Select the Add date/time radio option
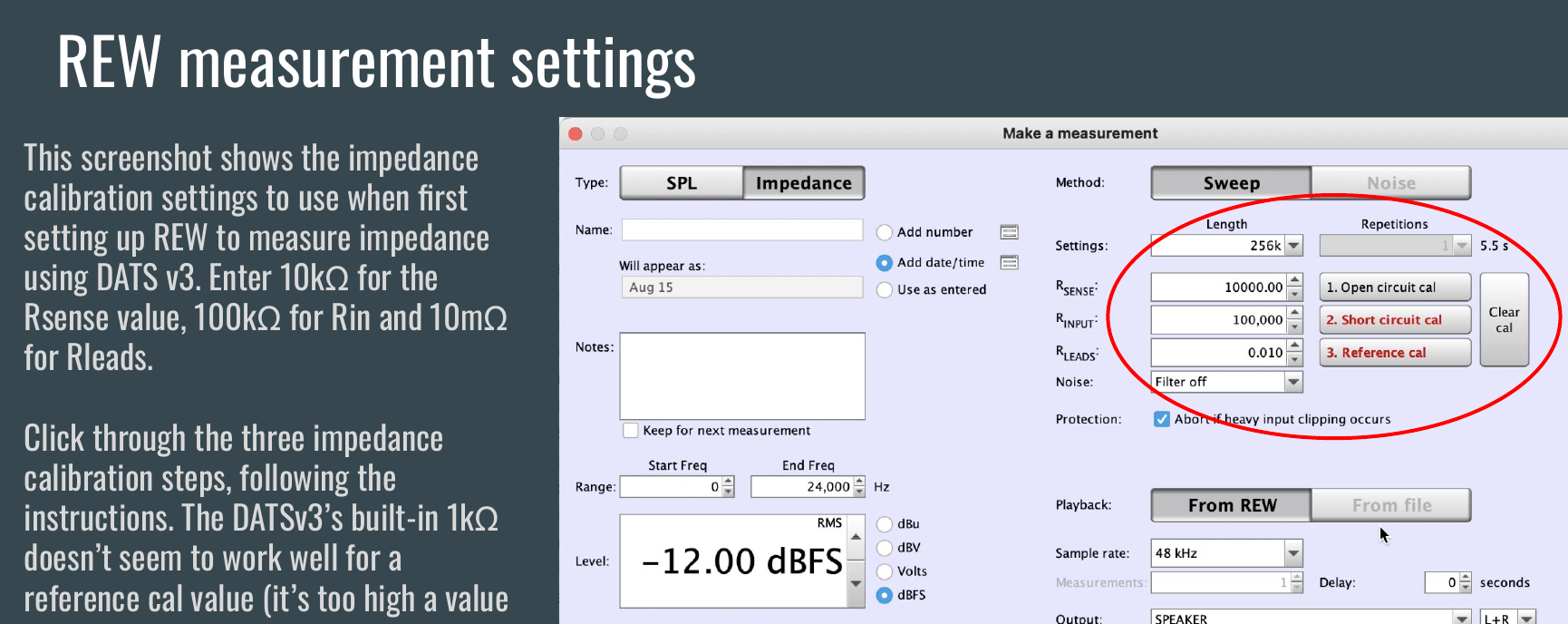Viewport: 1568px width, 624px height. [x=885, y=263]
